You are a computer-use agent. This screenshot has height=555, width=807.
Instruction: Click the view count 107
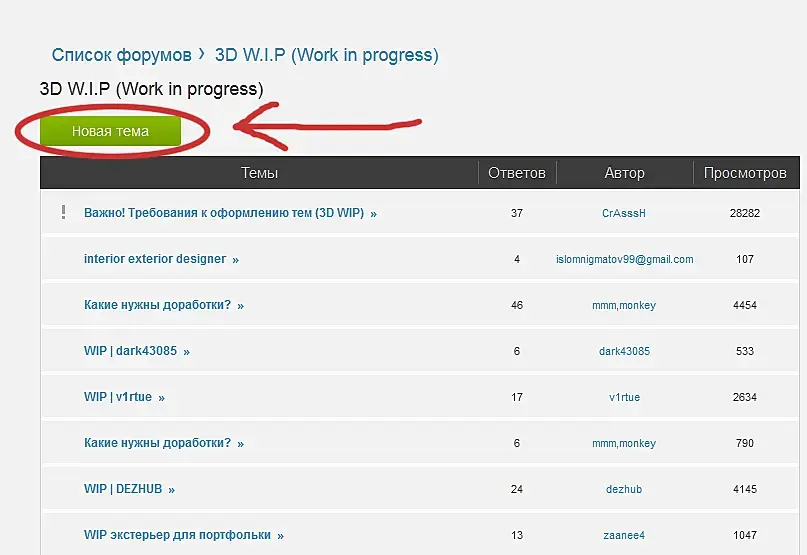click(745, 259)
